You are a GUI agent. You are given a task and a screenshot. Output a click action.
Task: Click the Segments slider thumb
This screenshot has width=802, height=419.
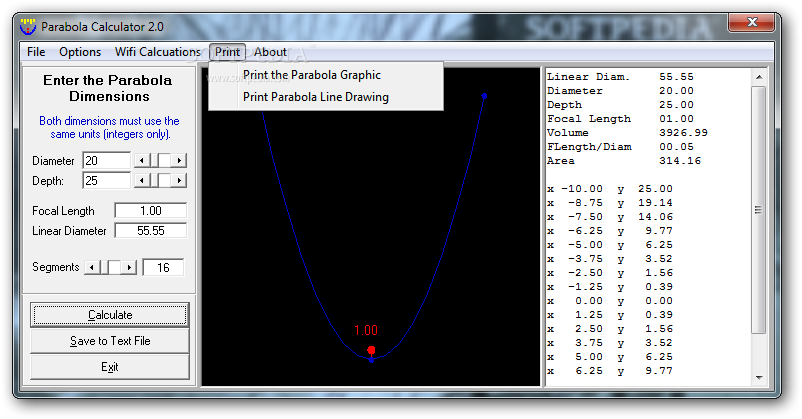click(x=115, y=267)
